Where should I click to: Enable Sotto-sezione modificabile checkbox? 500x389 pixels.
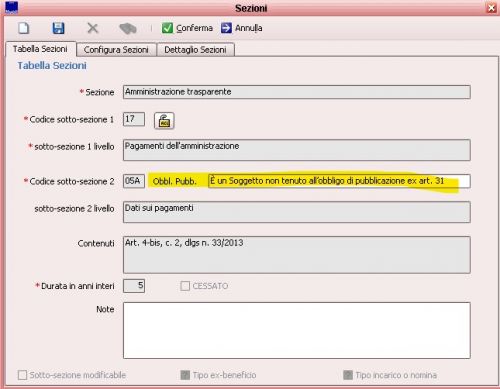(22, 375)
